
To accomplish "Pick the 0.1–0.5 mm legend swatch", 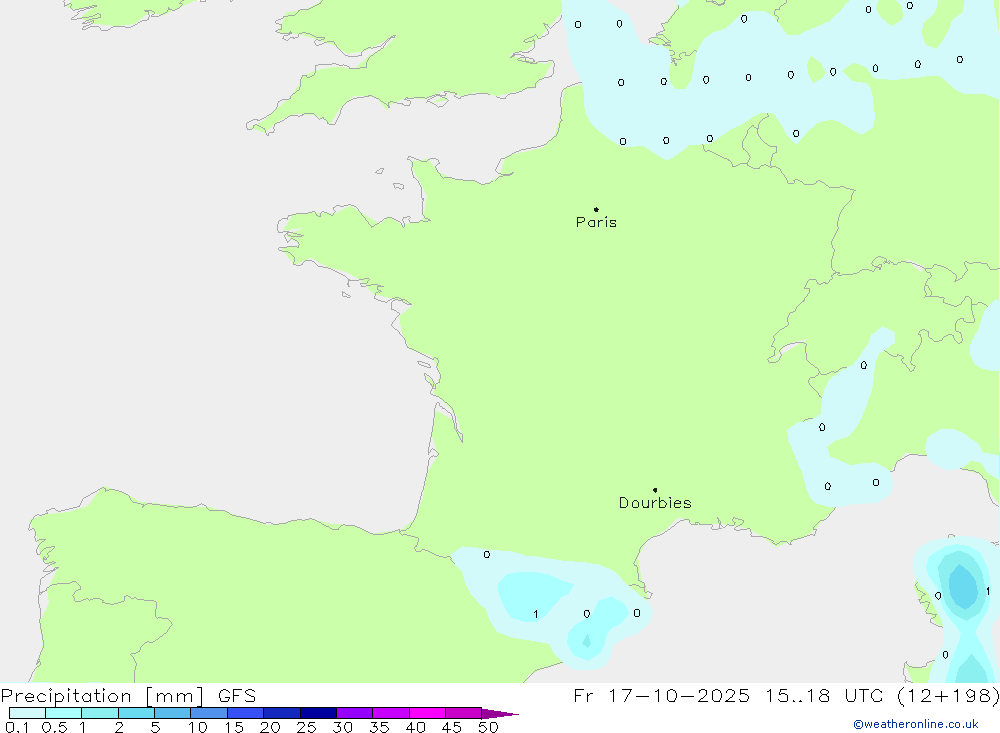I will 27,713.
